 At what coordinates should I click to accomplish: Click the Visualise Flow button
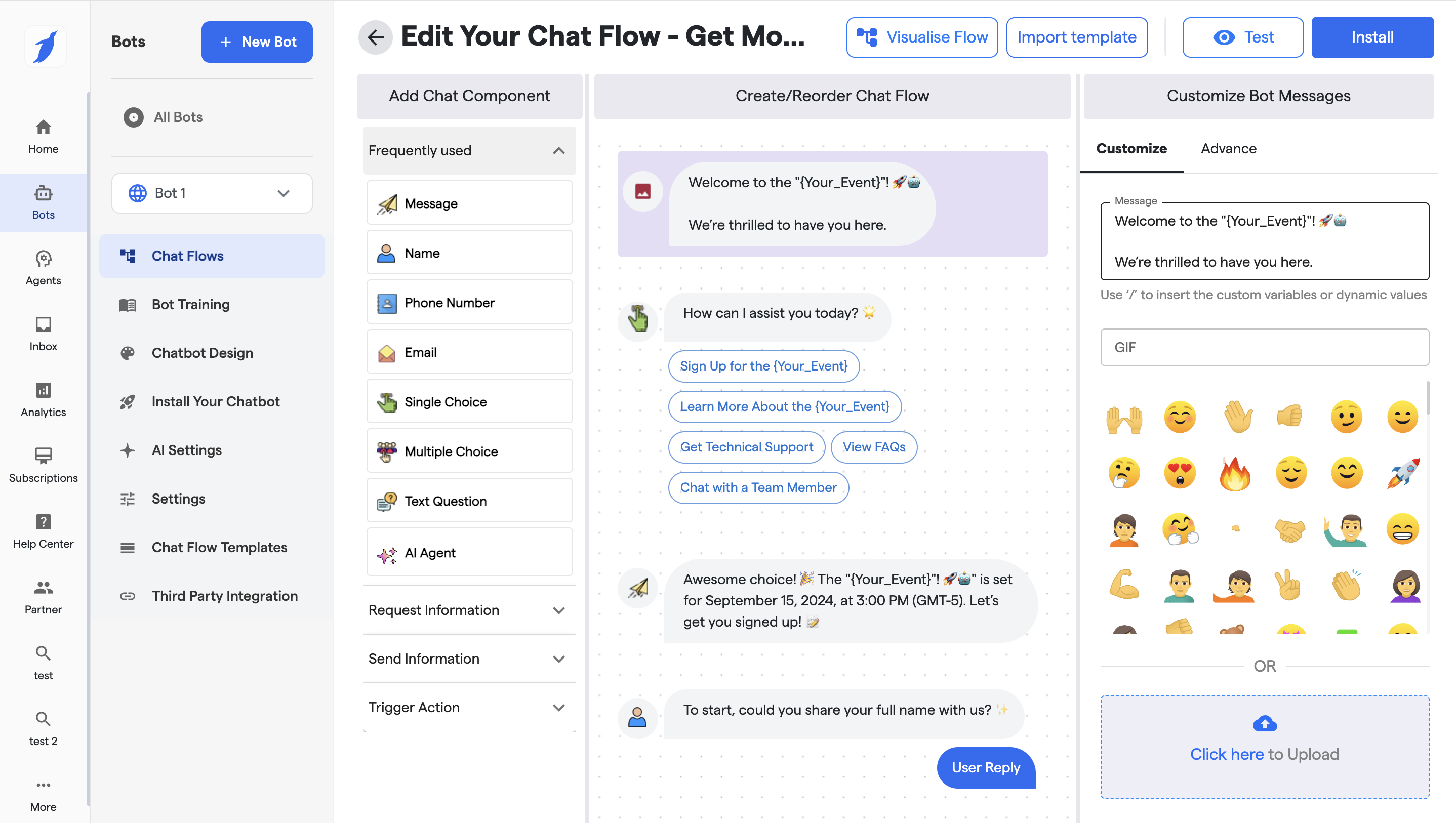pos(922,37)
